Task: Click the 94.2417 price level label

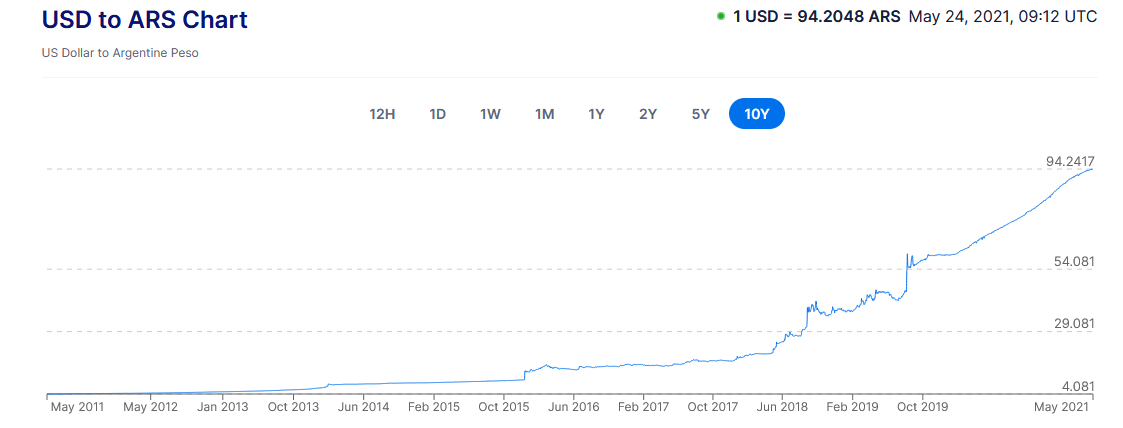Action: (x=1070, y=161)
